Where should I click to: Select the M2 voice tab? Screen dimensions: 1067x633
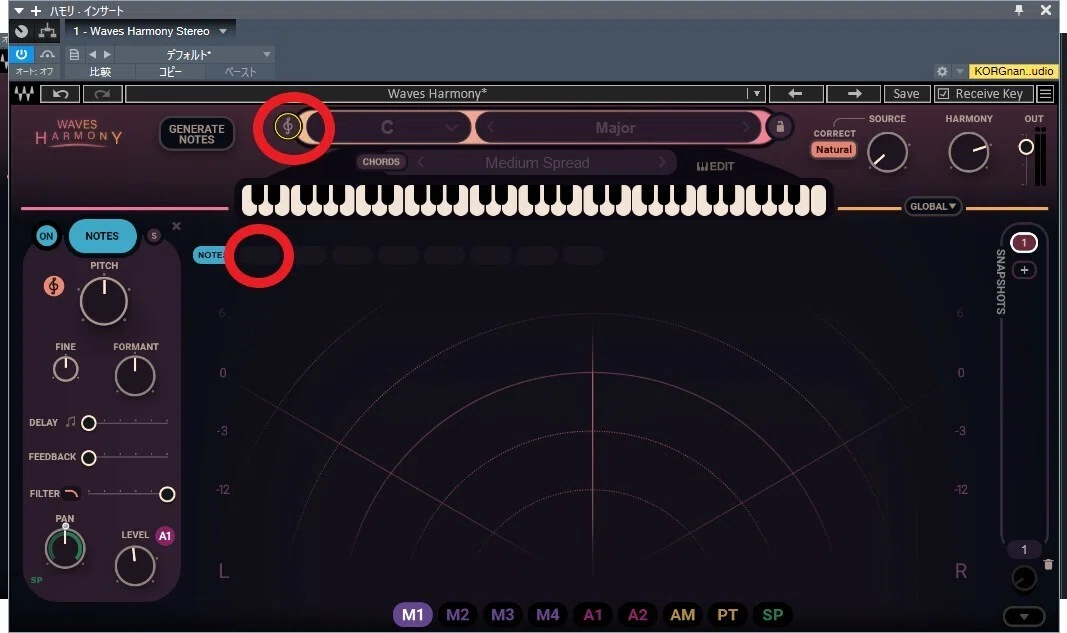click(x=457, y=615)
